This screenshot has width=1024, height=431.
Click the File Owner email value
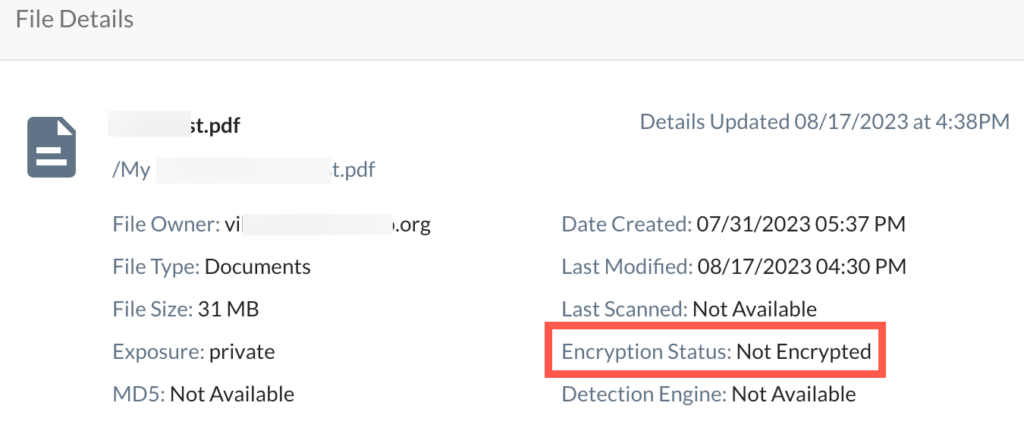tap(327, 224)
